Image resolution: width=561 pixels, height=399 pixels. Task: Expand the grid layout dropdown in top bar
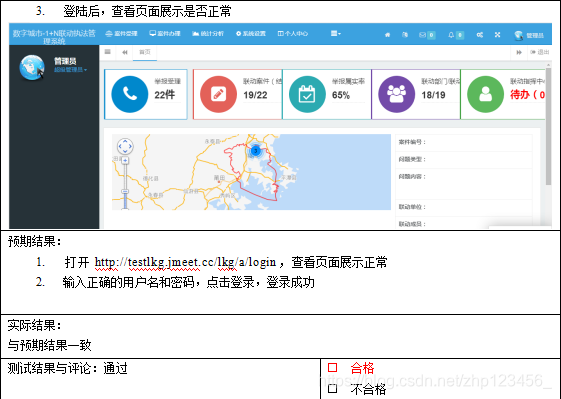click(x=336, y=34)
